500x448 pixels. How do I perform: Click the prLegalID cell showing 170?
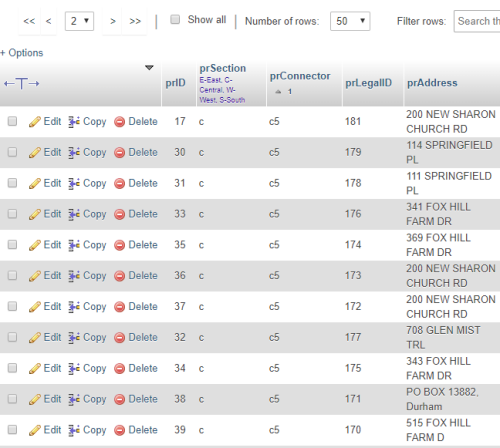(x=373, y=430)
